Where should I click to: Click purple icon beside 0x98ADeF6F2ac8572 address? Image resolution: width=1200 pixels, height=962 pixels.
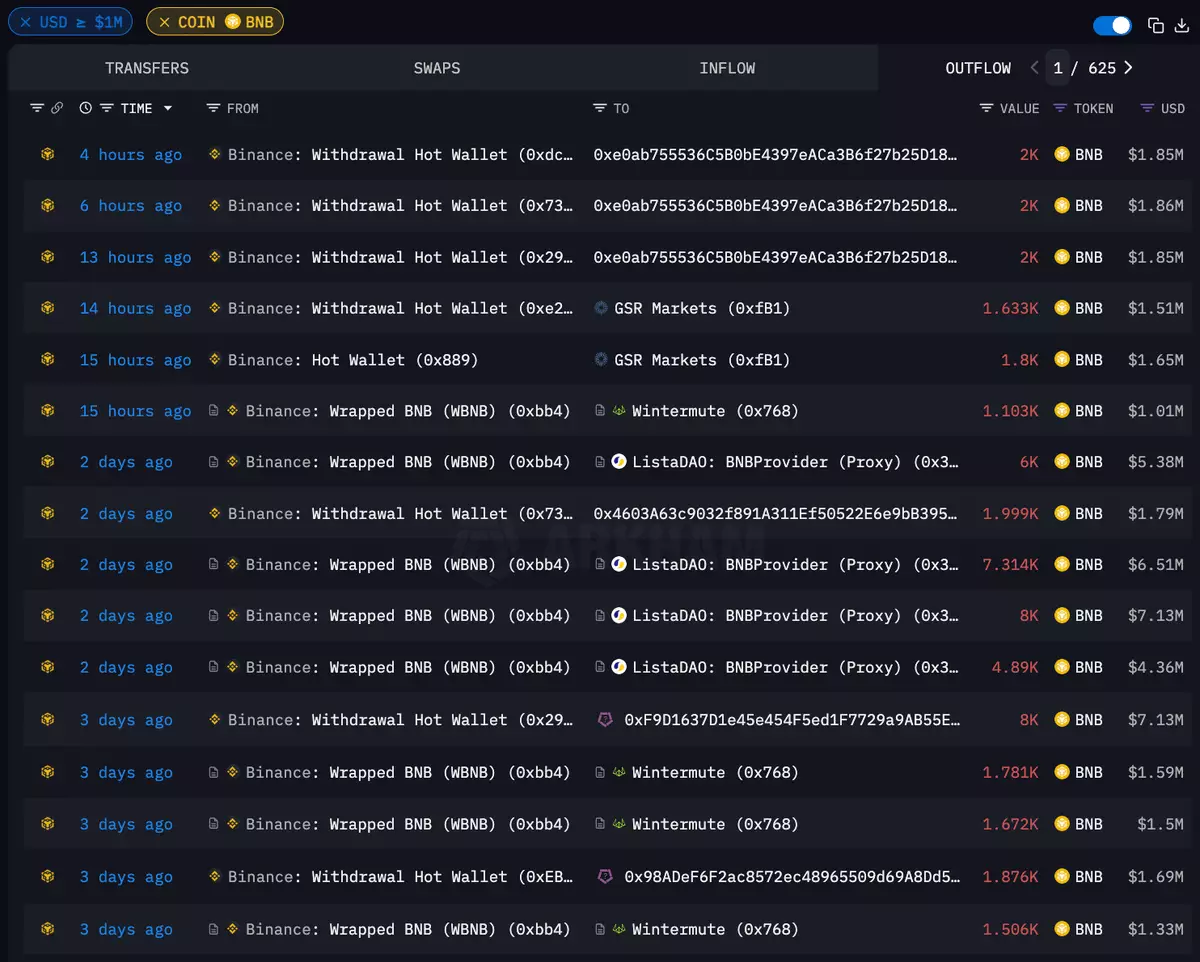605,877
